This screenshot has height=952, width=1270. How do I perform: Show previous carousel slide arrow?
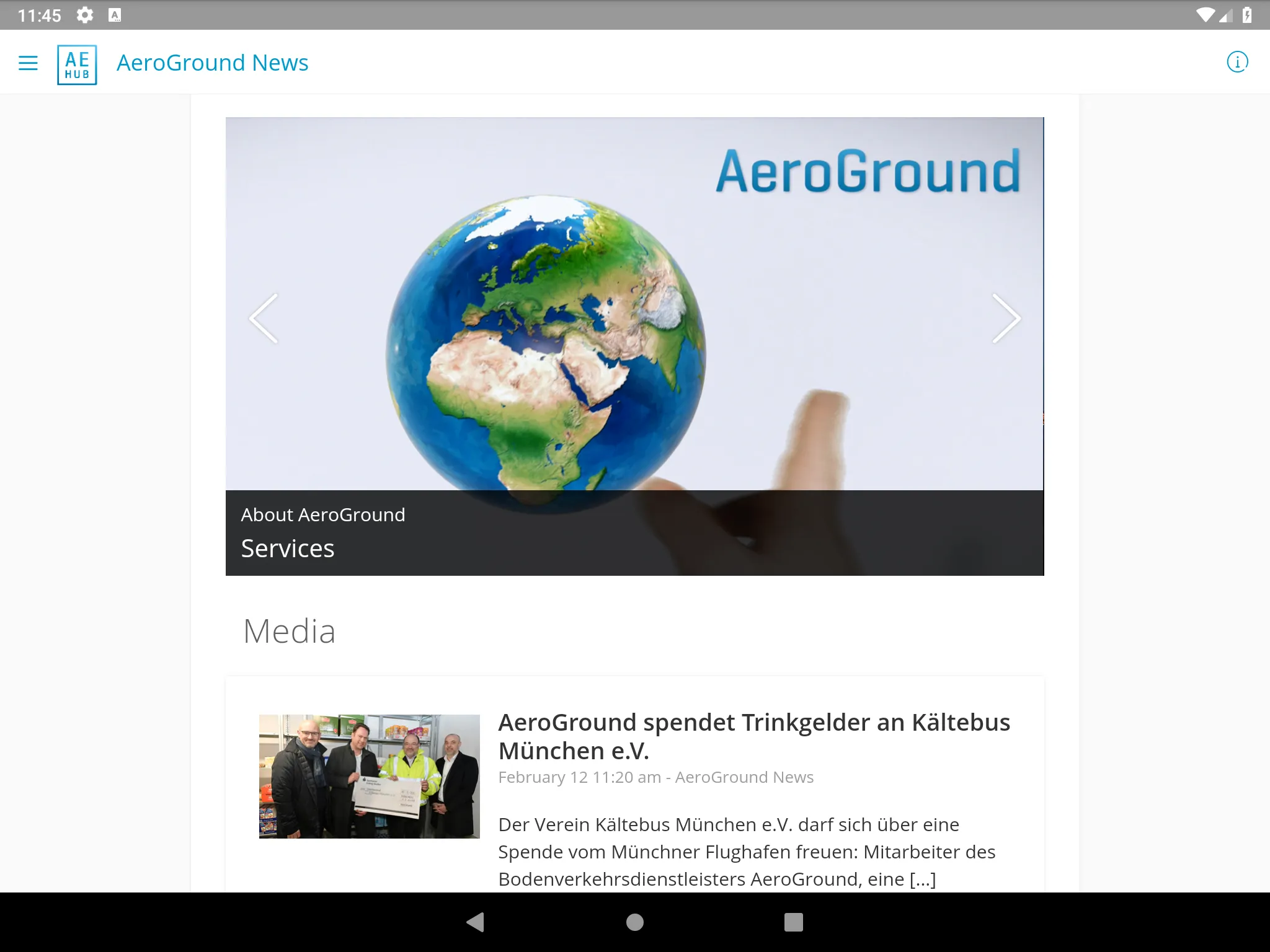point(264,318)
